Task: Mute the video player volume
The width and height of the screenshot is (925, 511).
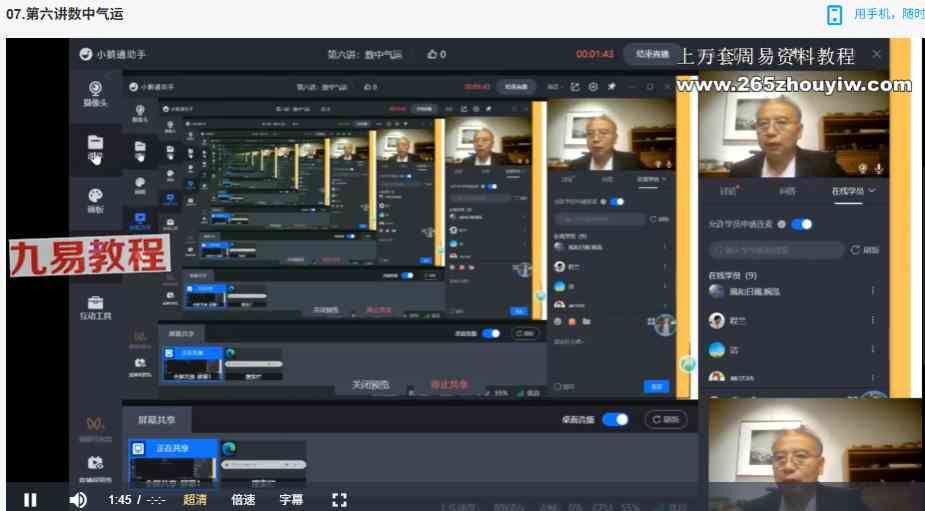Action: pyautogui.click(x=78, y=499)
